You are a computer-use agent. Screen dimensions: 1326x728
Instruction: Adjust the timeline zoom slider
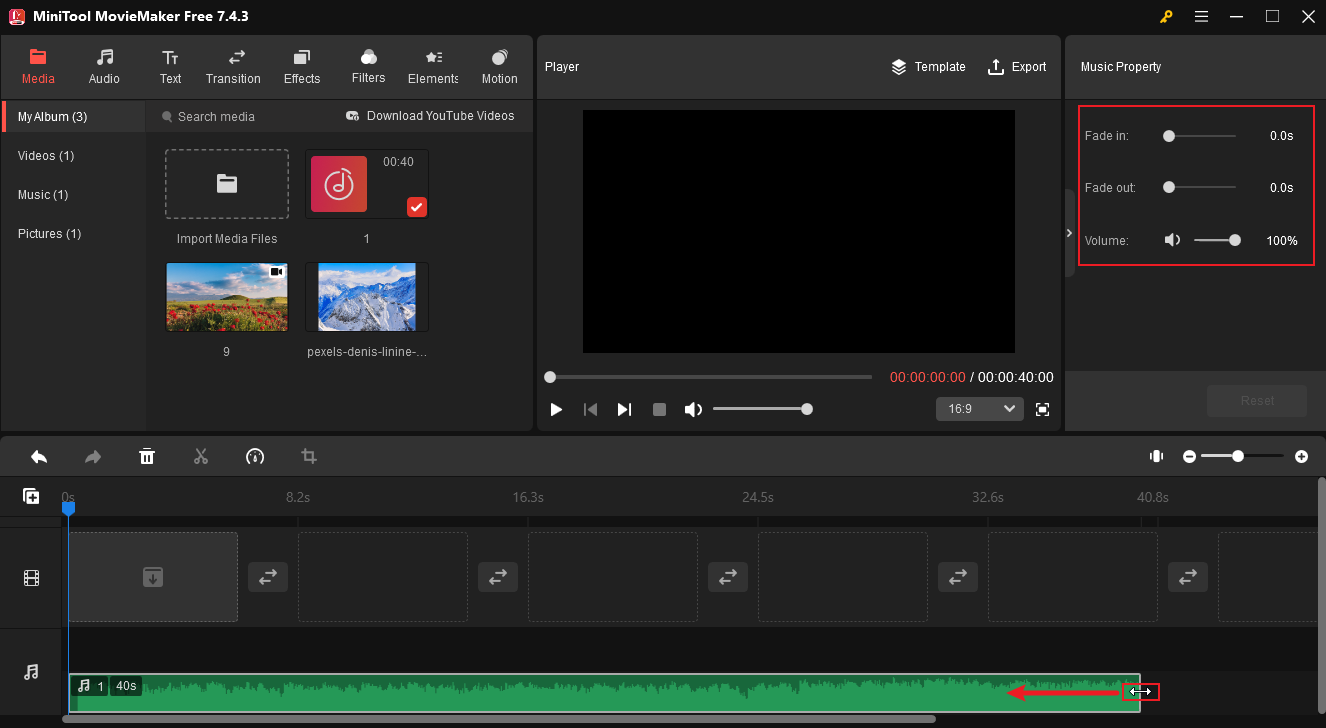[x=1242, y=456]
